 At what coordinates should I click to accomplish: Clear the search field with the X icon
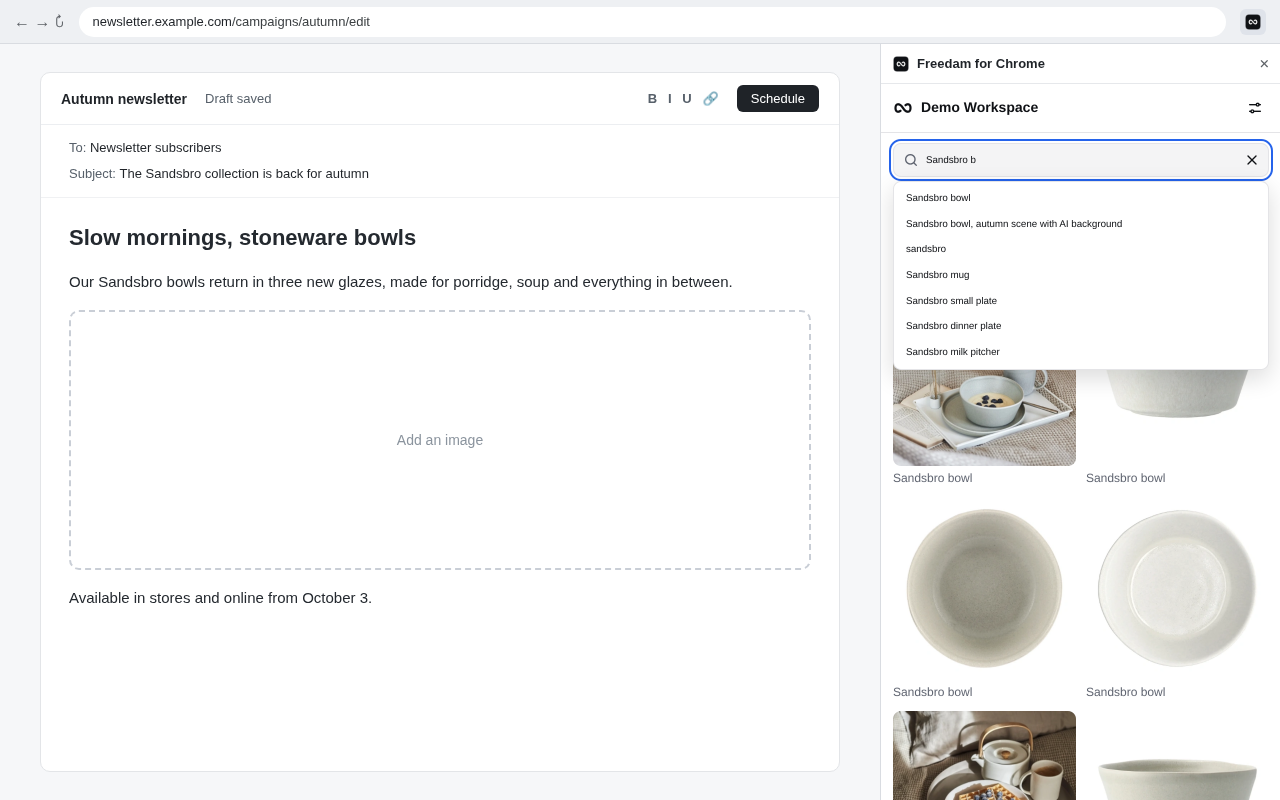click(x=1252, y=160)
